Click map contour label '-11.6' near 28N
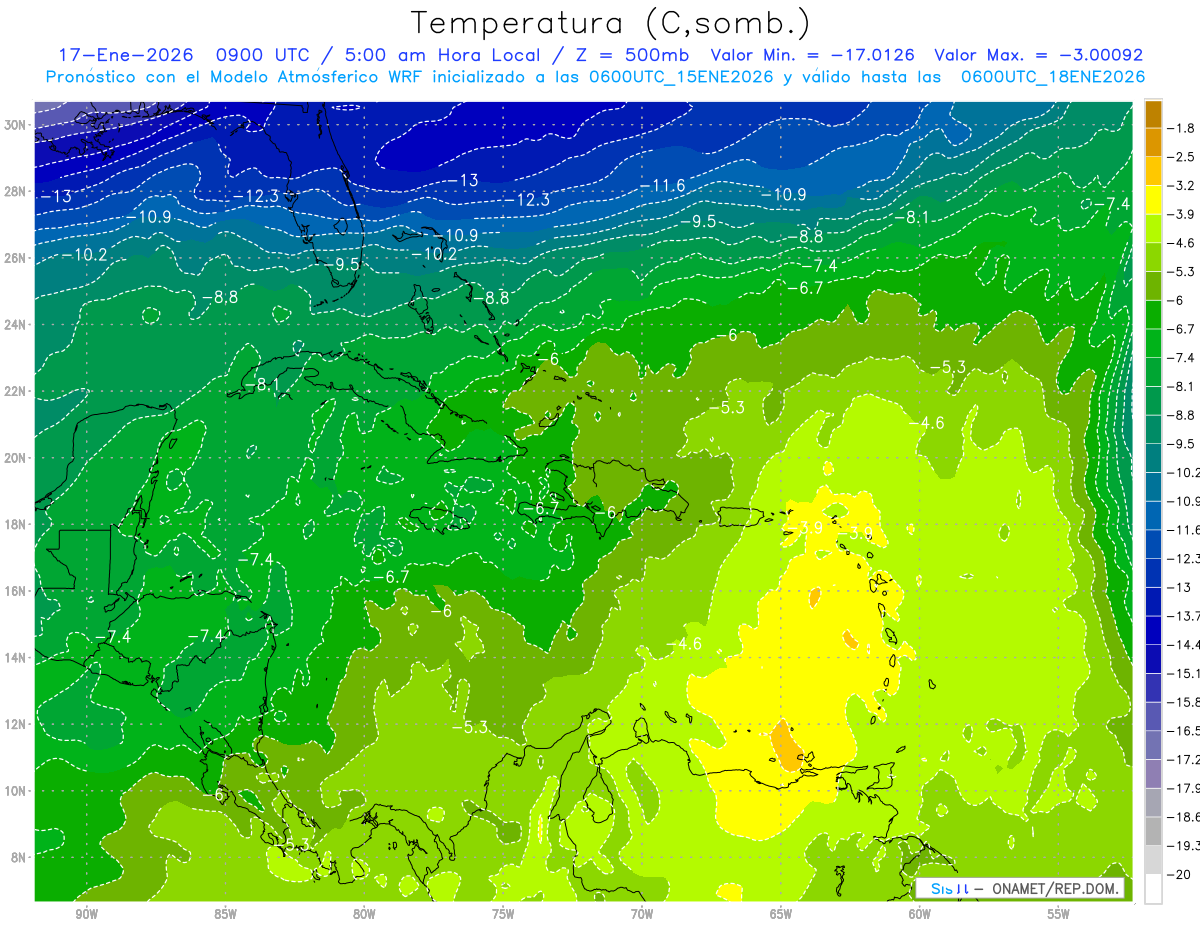Image resolution: width=1200 pixels, height=927 pixels. (662, 186)
